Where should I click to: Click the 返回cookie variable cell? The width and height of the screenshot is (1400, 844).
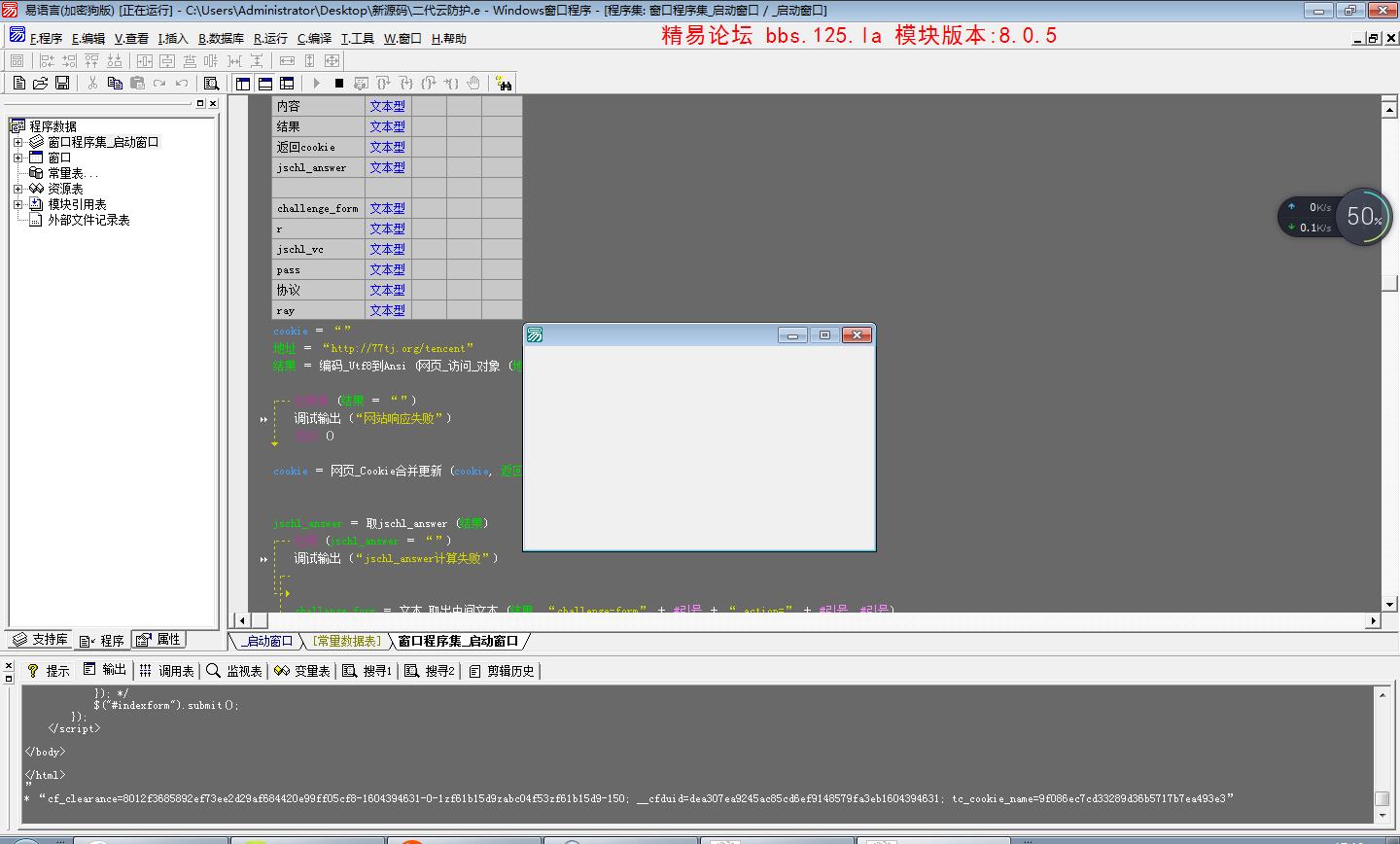point(318,147)
